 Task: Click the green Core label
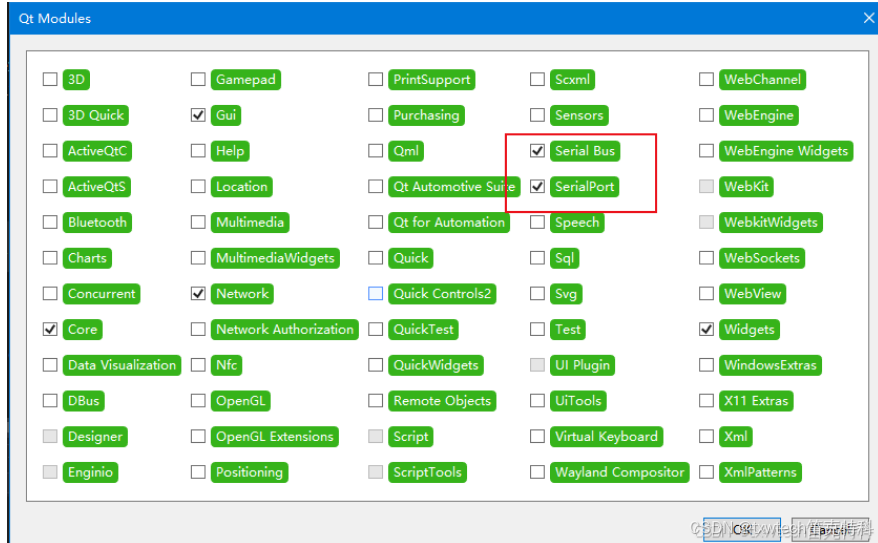click(x=82, y=329)
